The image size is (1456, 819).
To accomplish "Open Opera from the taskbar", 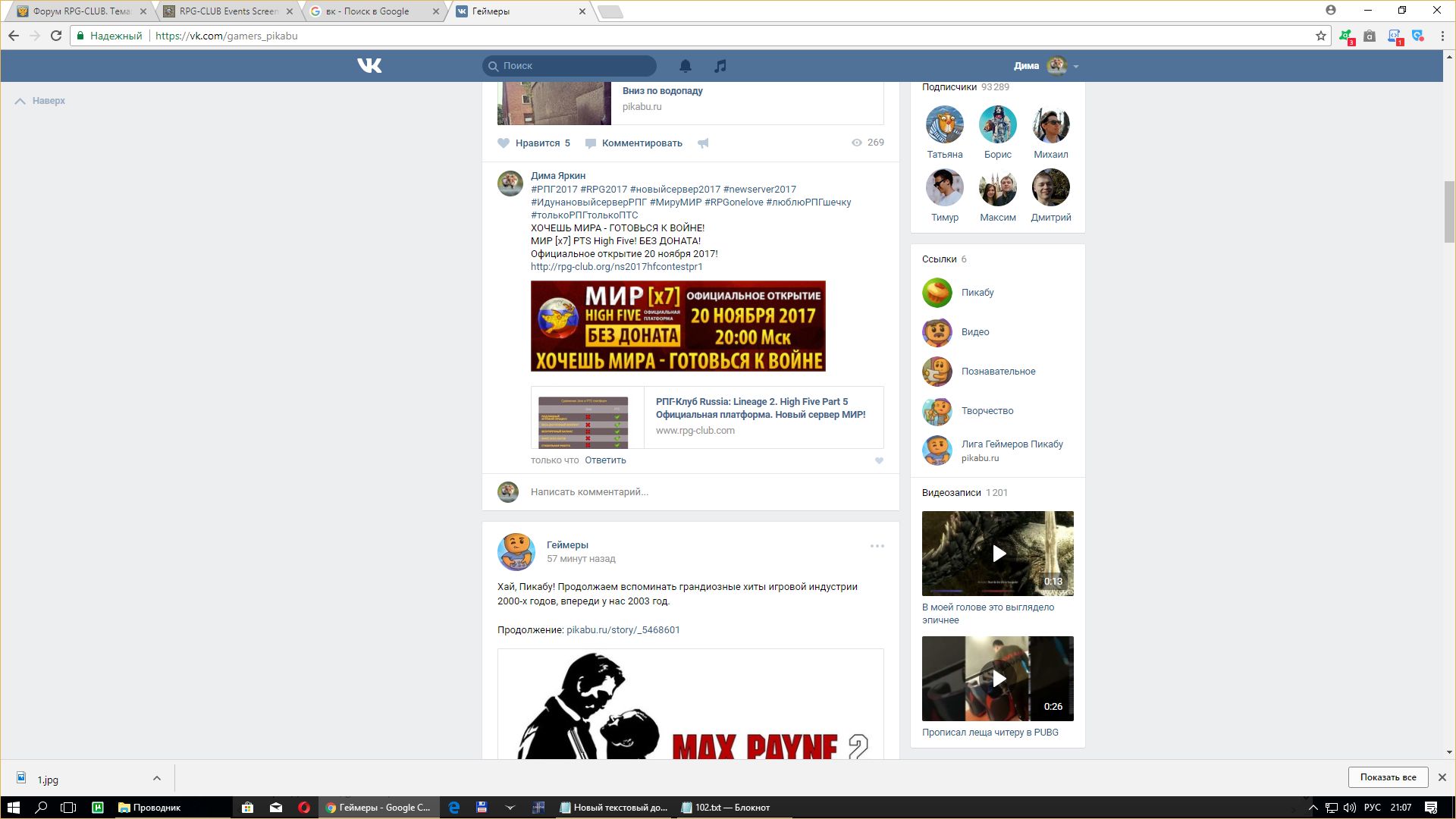I will [303, 808].
